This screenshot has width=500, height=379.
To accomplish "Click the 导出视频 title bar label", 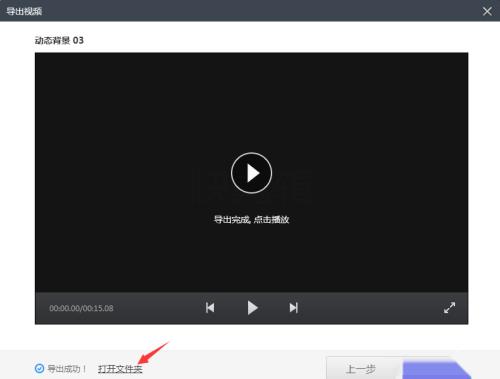I will coord(24,11).
